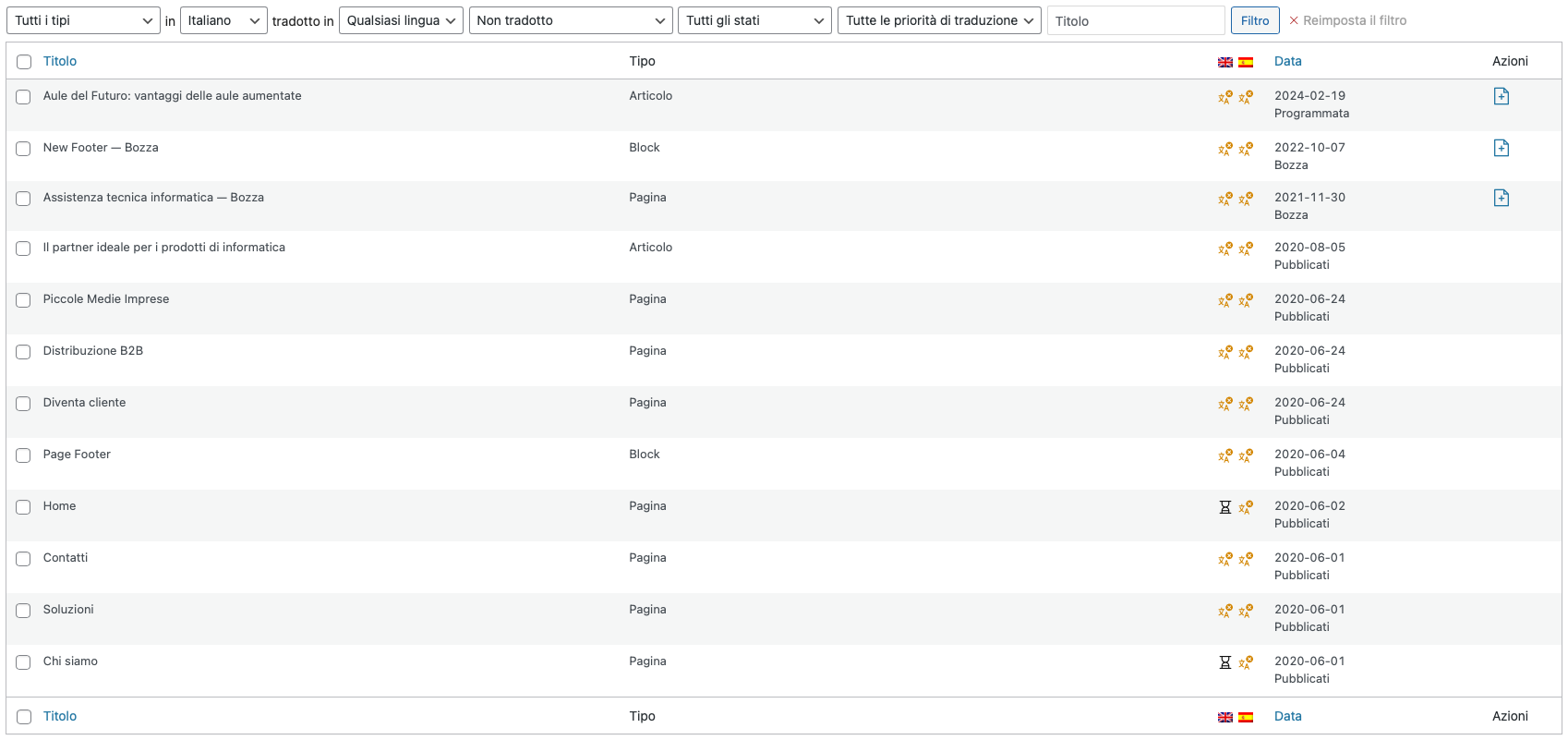
Task: Click Spanish translation icon for Contatti row
Action: tap(1246, 559)
